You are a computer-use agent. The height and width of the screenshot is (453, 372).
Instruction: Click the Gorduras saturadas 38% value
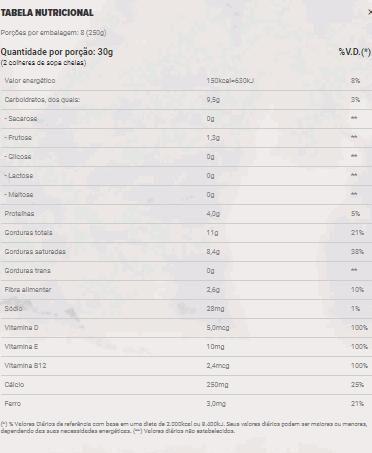tap(357, 252)
